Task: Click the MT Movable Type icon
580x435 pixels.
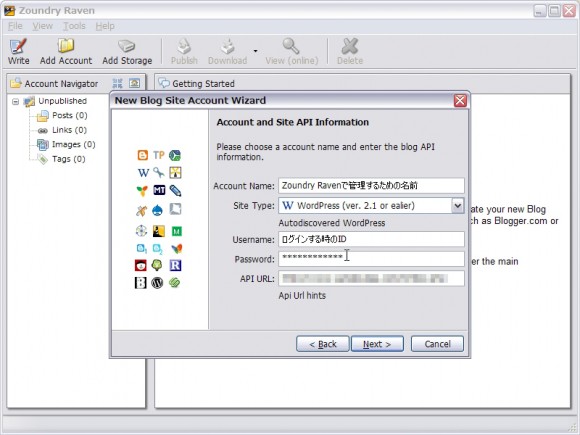Action: coord(159,190)
